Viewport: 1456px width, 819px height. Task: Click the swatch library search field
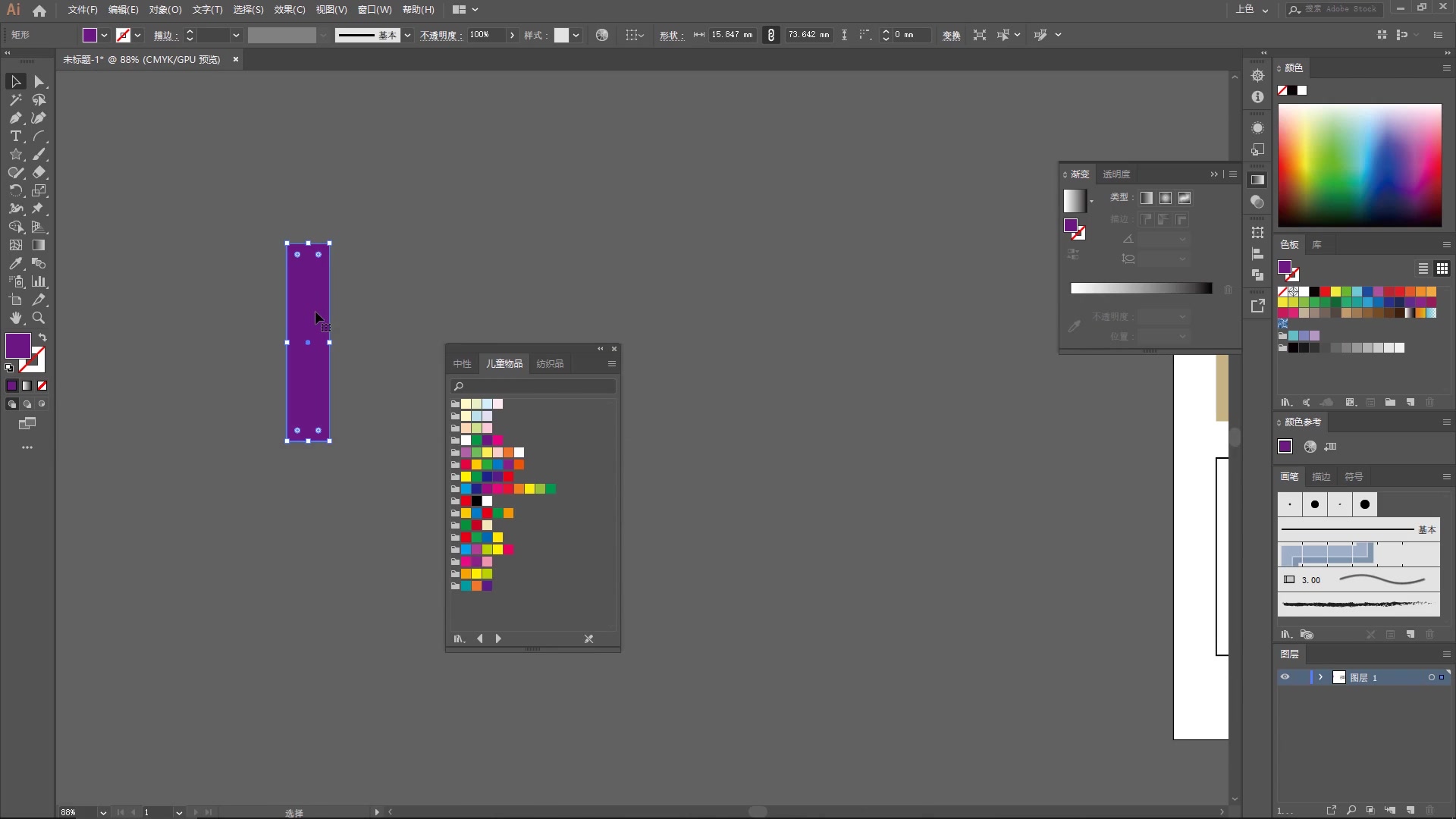pyautogui.click(x=533, y=387)
